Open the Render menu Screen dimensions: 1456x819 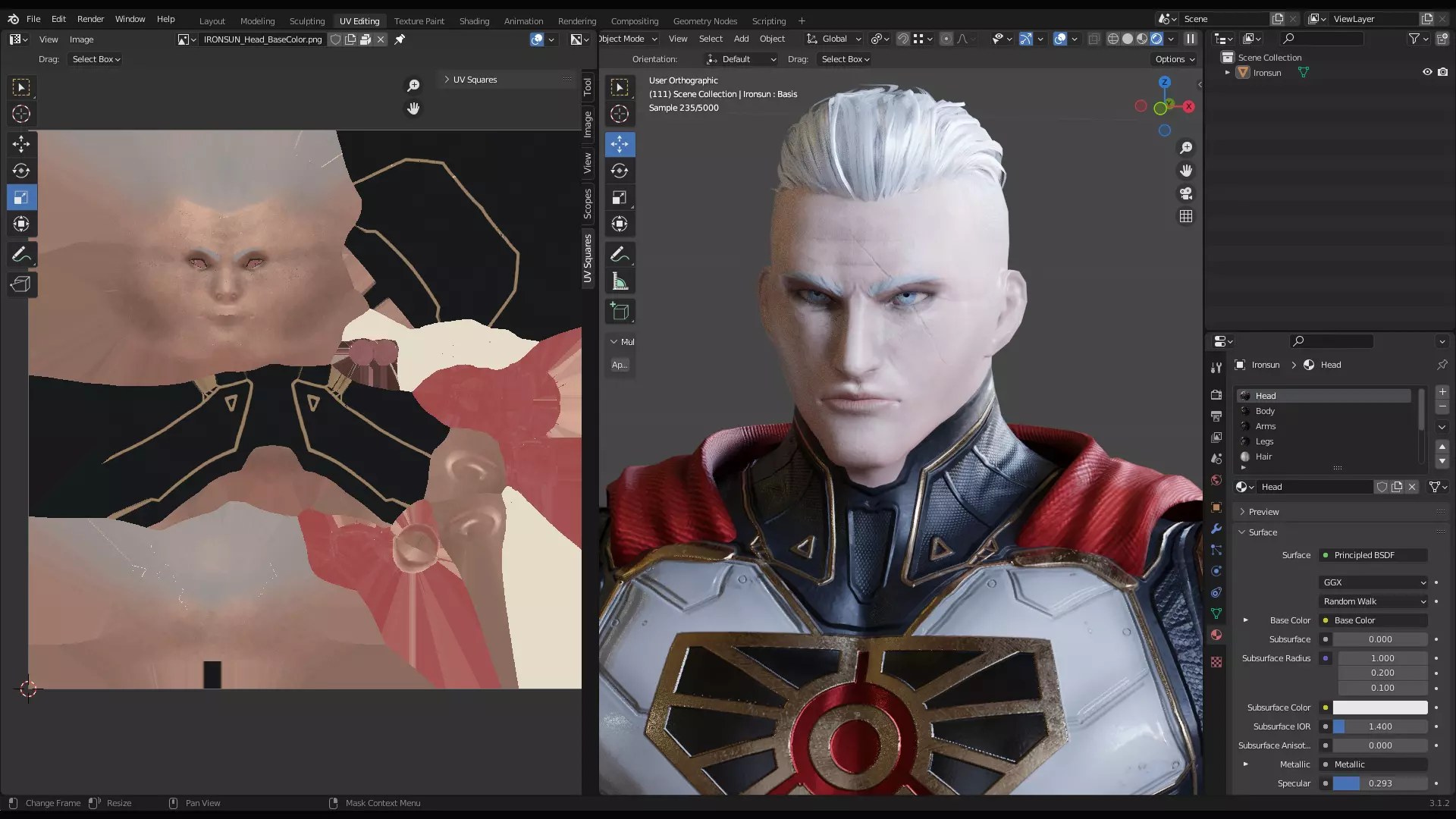(90, 19)
